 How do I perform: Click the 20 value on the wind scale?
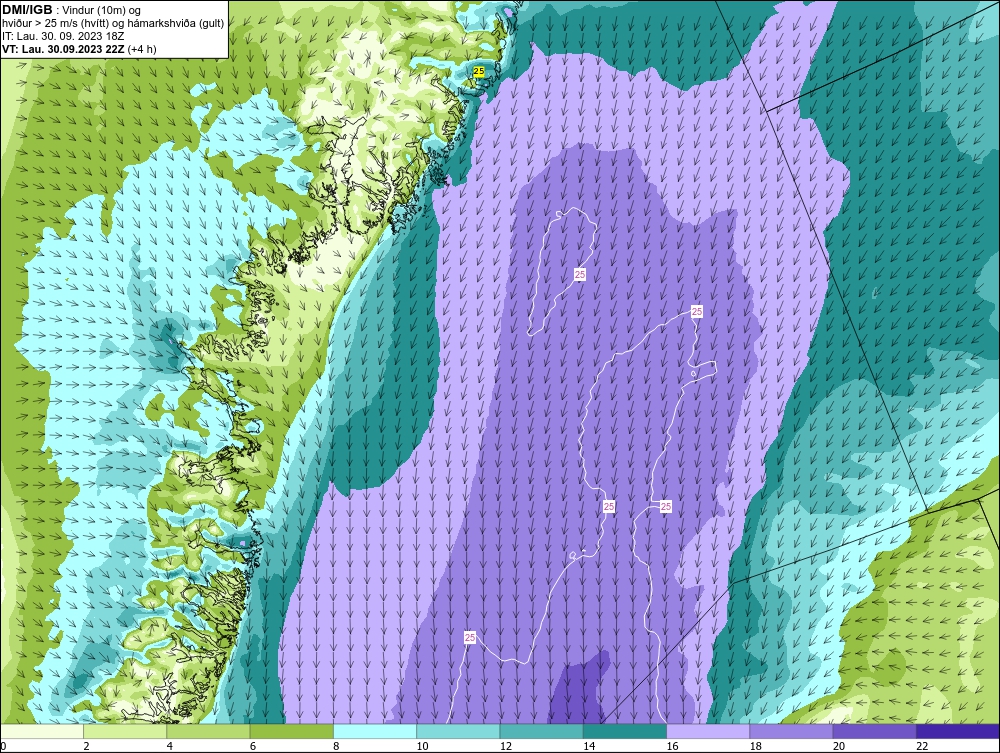(839, 746)
